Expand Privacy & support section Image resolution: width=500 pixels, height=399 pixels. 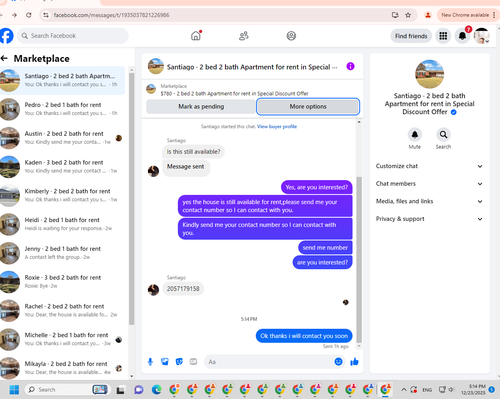click(429, 219)
